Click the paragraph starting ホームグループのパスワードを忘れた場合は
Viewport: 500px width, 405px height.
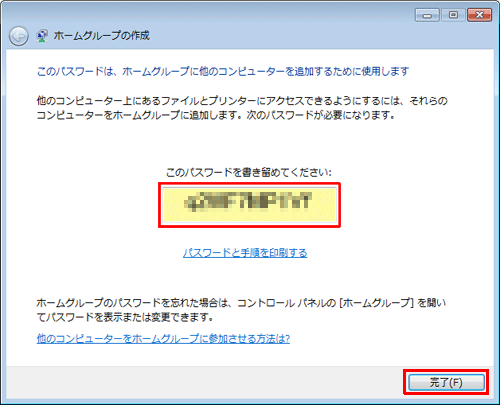[x=241, y=310]
